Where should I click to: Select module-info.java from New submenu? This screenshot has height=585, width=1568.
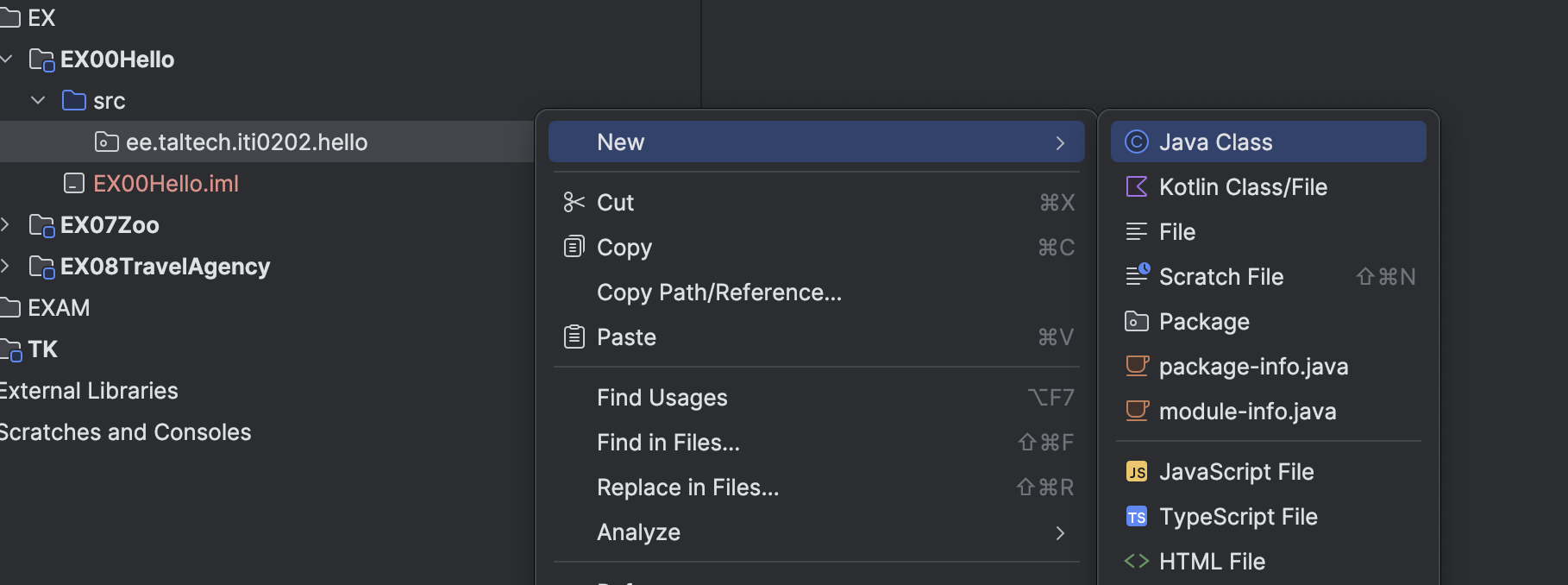[1246, 412]
